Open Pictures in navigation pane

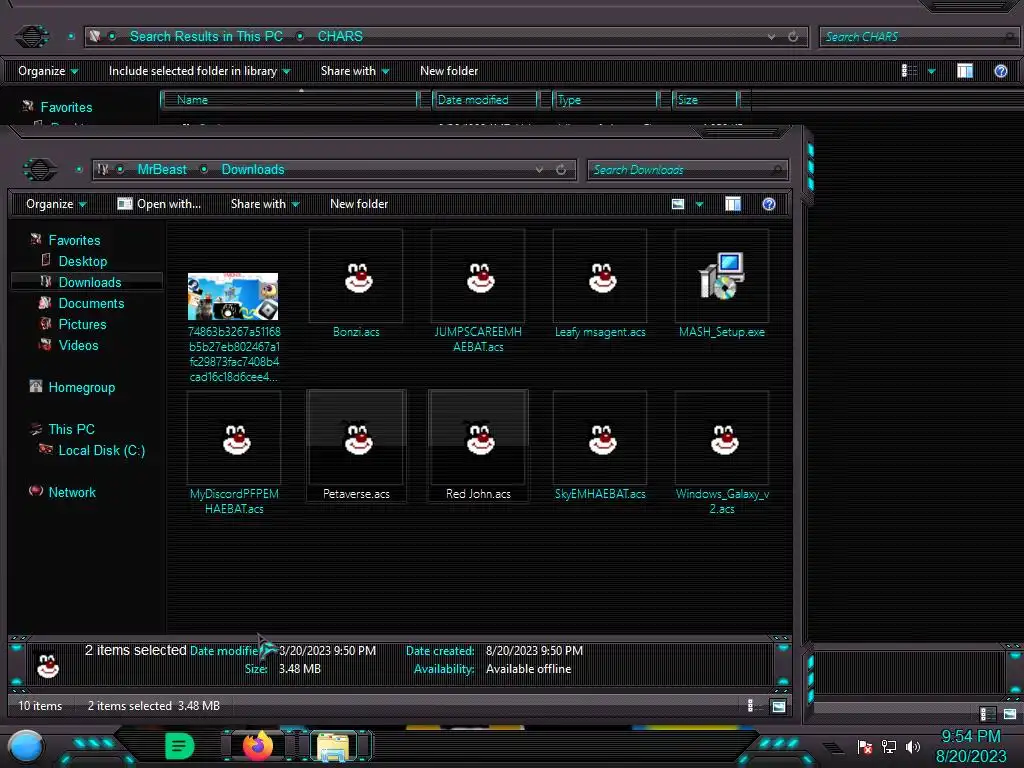click(82, 324)
